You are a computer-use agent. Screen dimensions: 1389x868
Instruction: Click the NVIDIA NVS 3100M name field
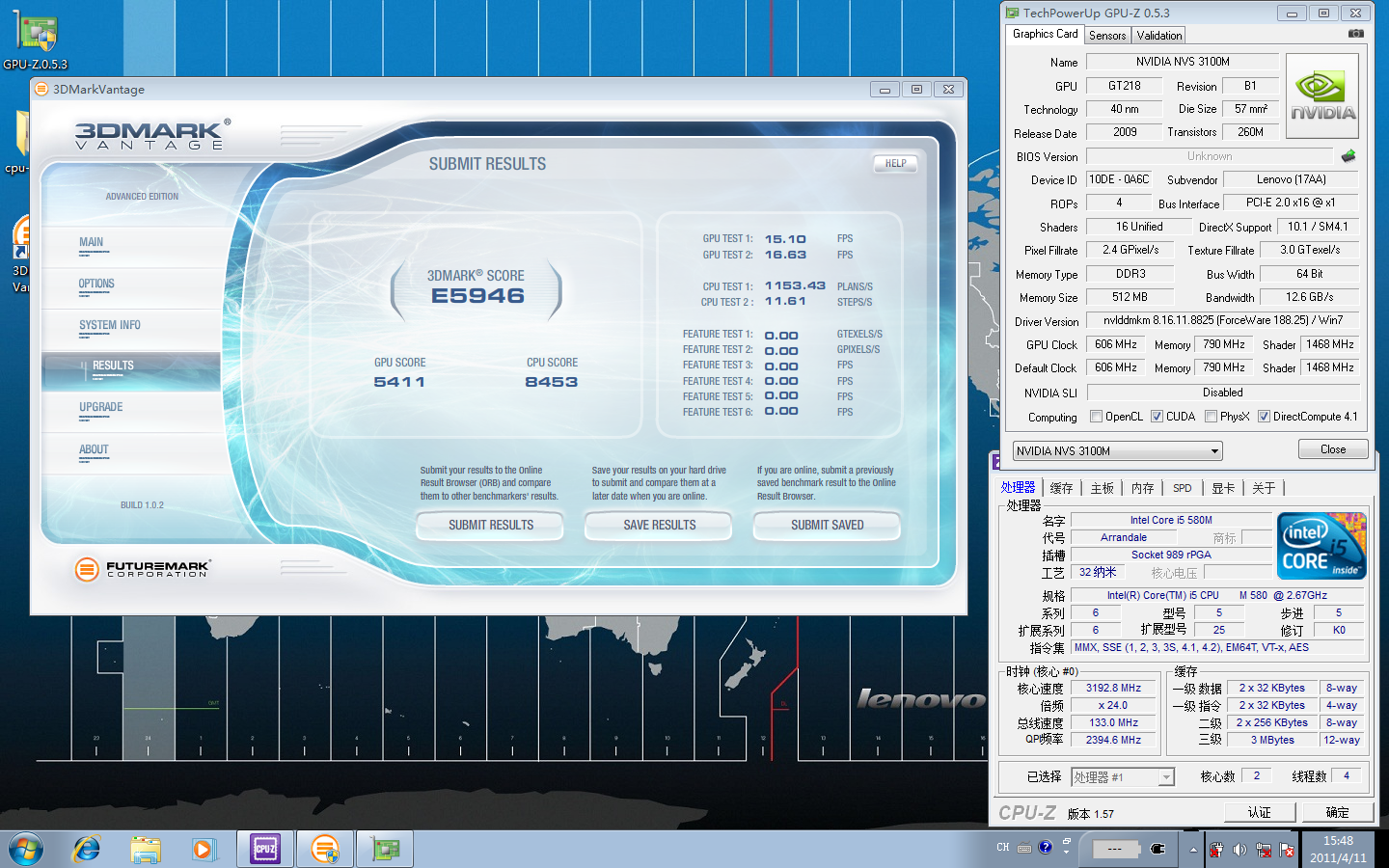[1183, 62]
